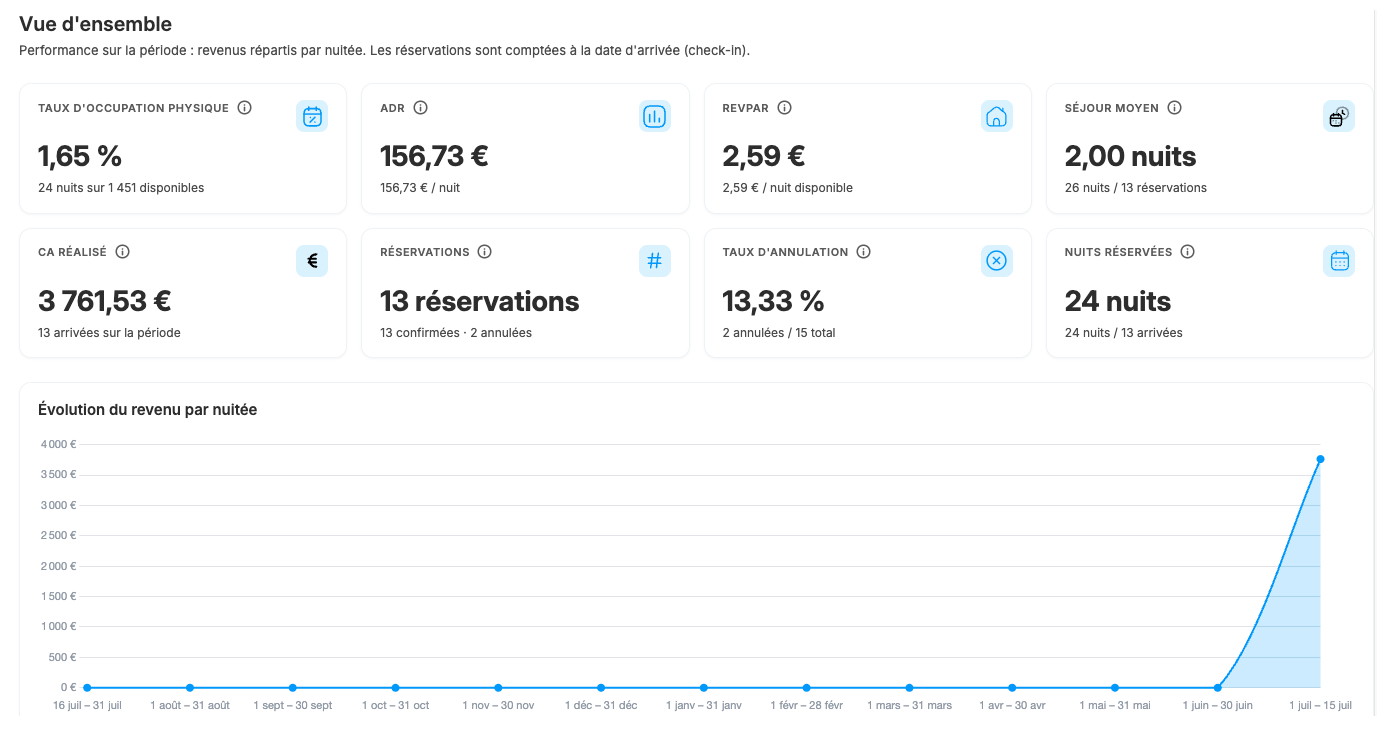Image resolution: width=1377 pixels, height=734 pixels.
Task: Click the 13 réservations value
Action: [x=480, y=301]
